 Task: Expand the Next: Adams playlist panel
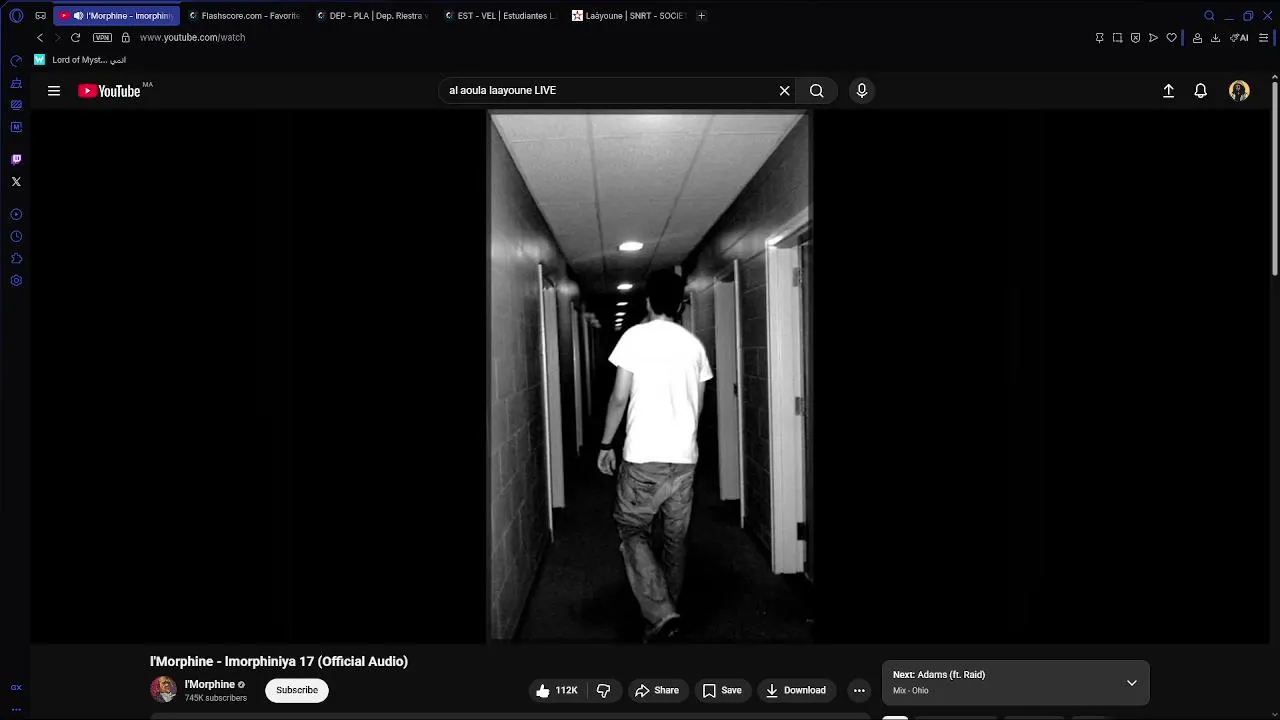pyautogui.click(x=1132, y=683)
